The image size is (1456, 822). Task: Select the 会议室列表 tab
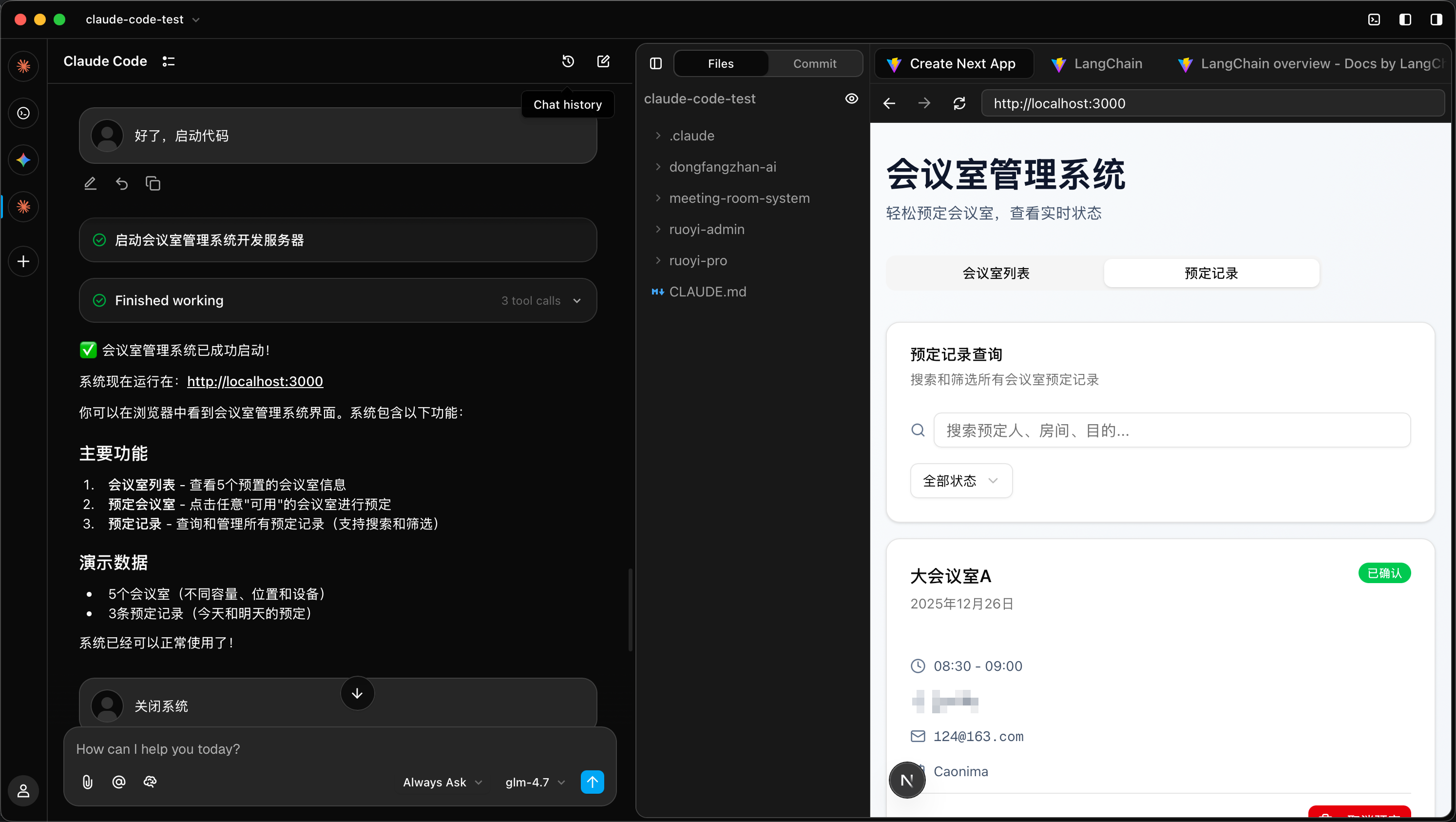(996, 274)
